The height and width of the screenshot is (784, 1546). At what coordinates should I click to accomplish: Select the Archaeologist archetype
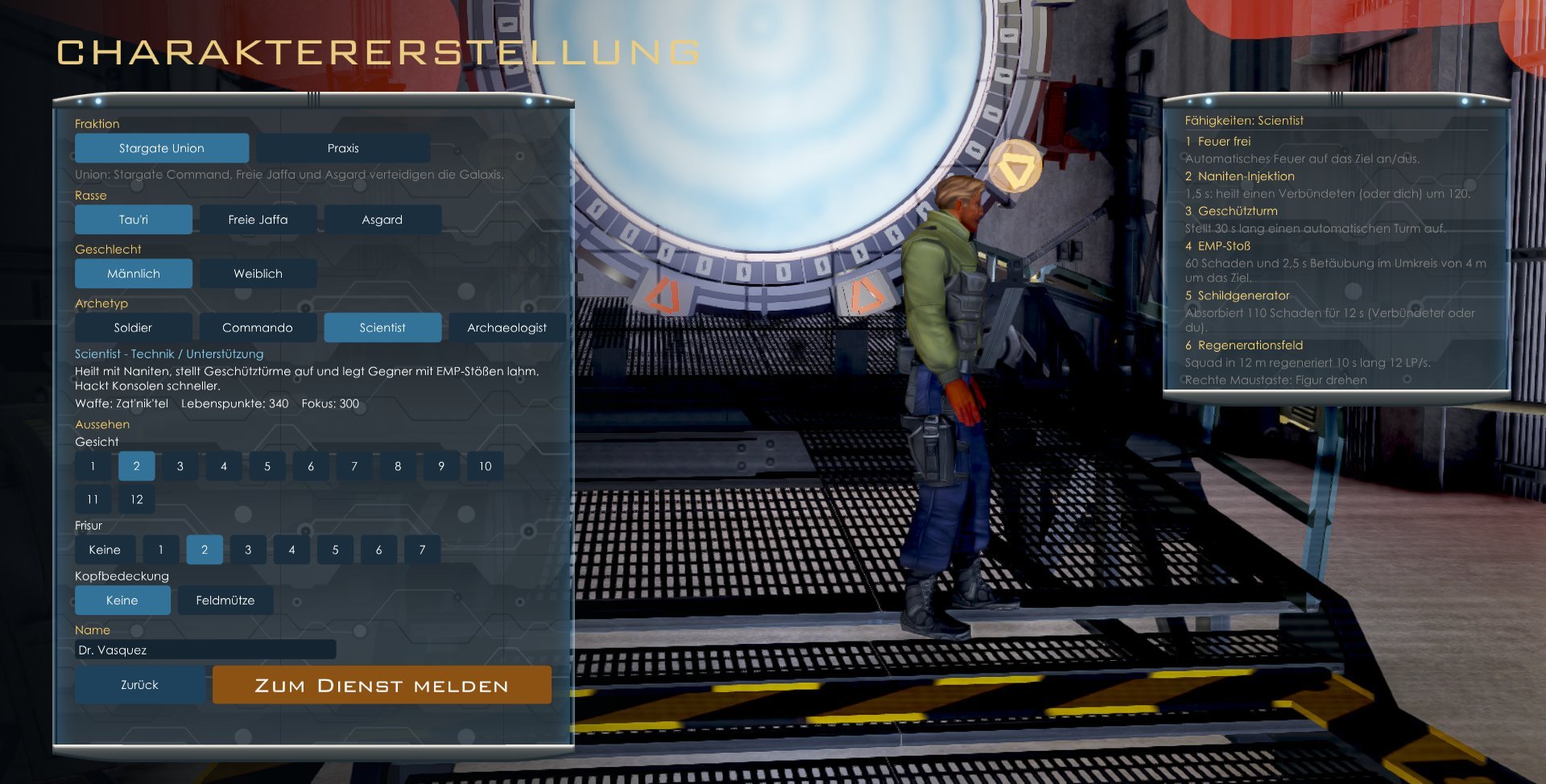(x=507, y=328)
